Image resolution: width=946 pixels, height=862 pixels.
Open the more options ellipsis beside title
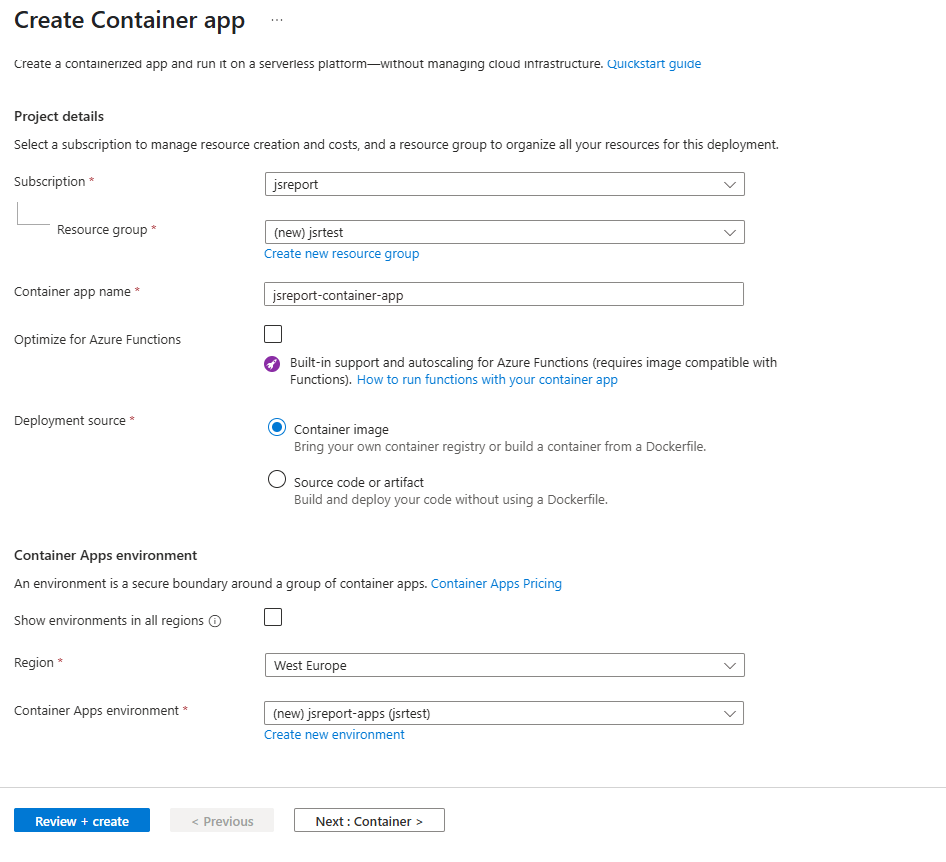(x=277, y=20)
